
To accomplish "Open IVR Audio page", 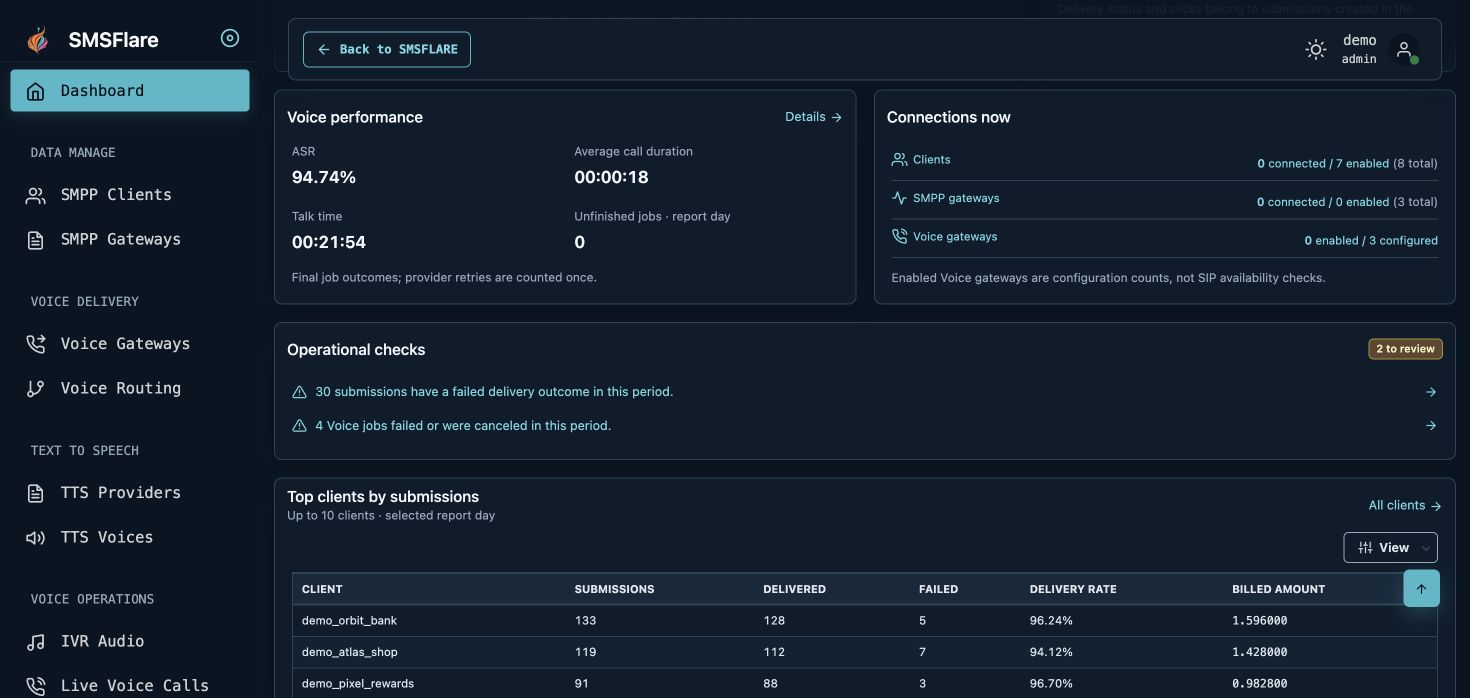I will point(130,641).
